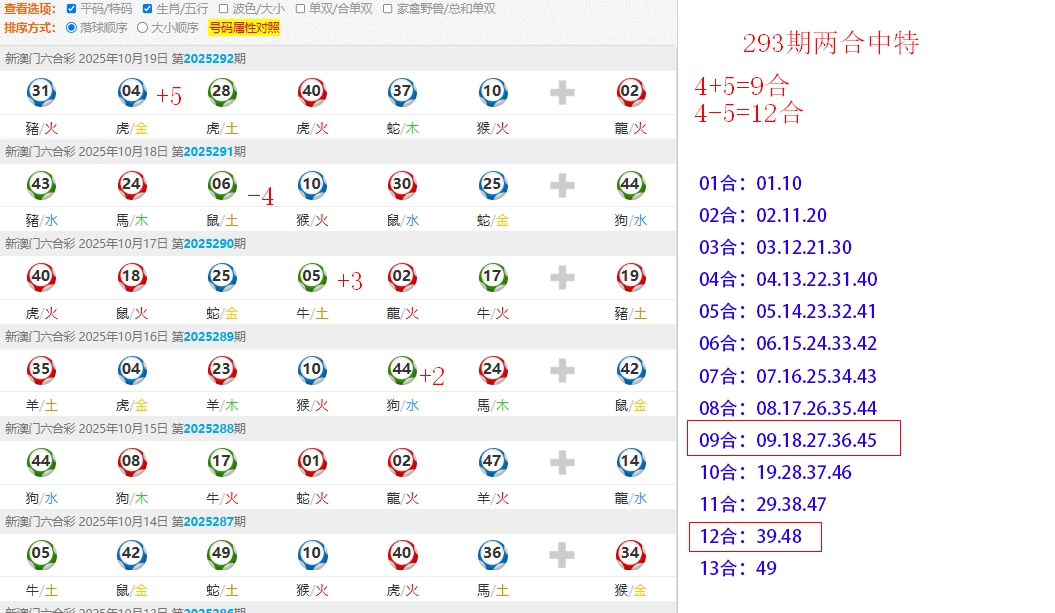Uncheck the 生肖/五行 option
This screenshot has width=1055, height=613.
click(148, 9)
